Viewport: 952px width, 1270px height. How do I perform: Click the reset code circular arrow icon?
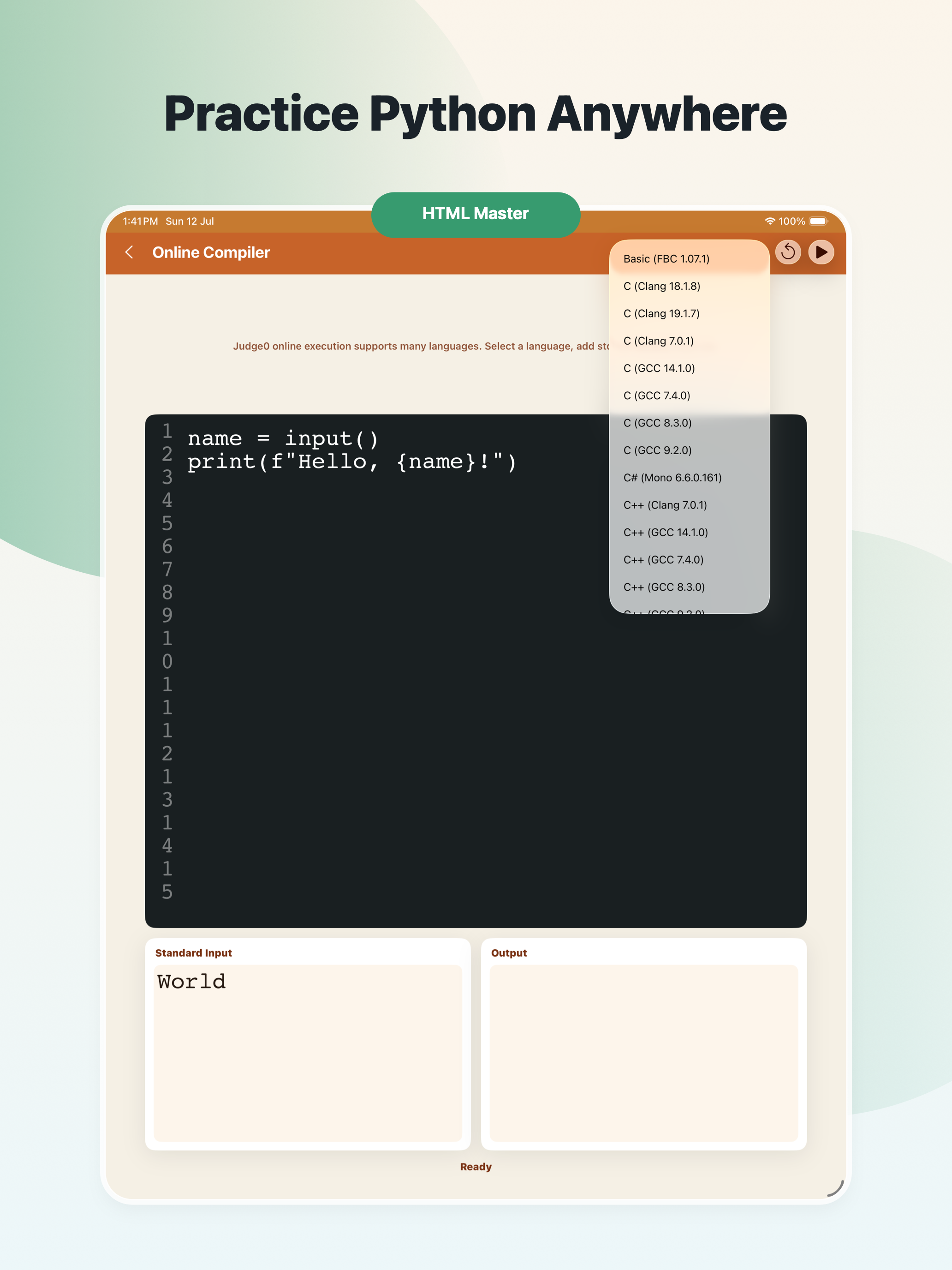[788, 252]
